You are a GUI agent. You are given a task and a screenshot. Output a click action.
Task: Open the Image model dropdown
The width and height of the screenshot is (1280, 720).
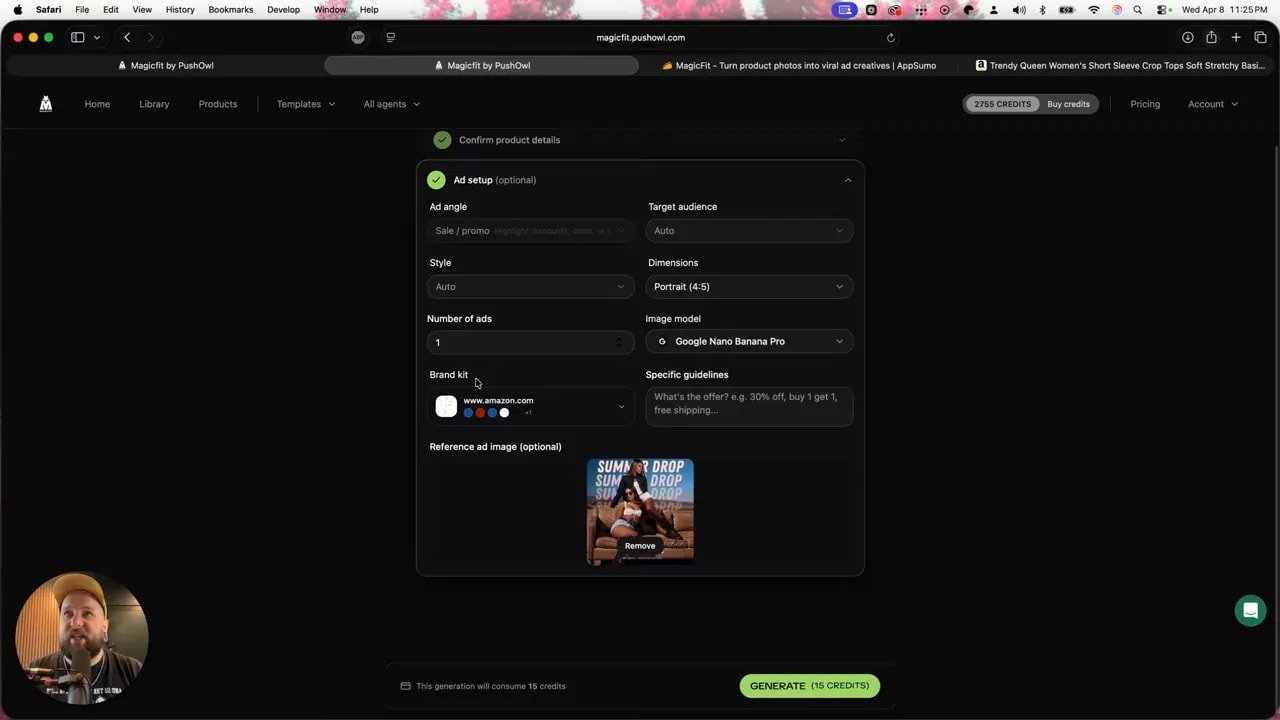[x=749, y=342]
